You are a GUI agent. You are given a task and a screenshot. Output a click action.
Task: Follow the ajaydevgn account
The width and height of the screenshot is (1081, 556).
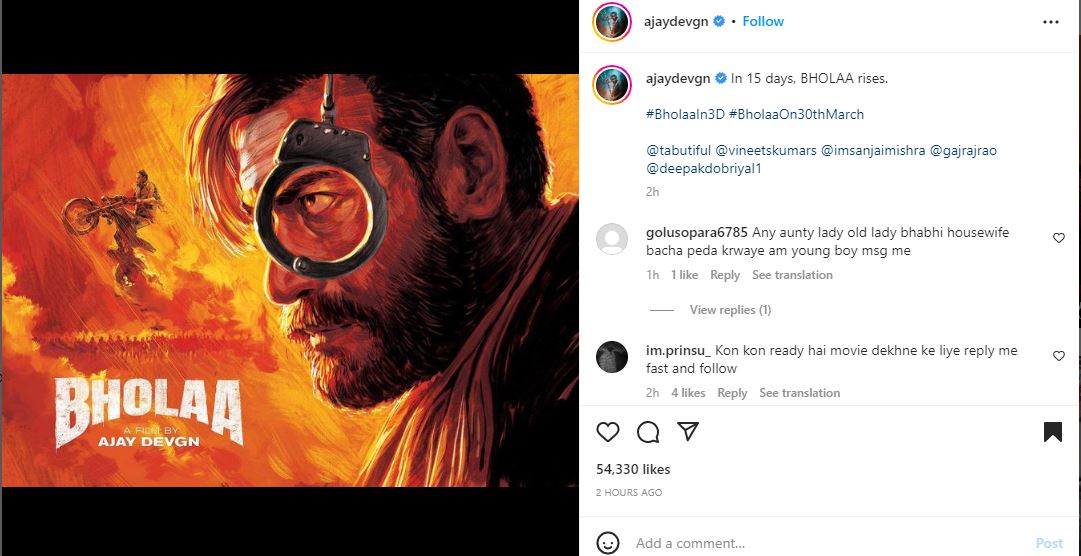coord(763,21)
